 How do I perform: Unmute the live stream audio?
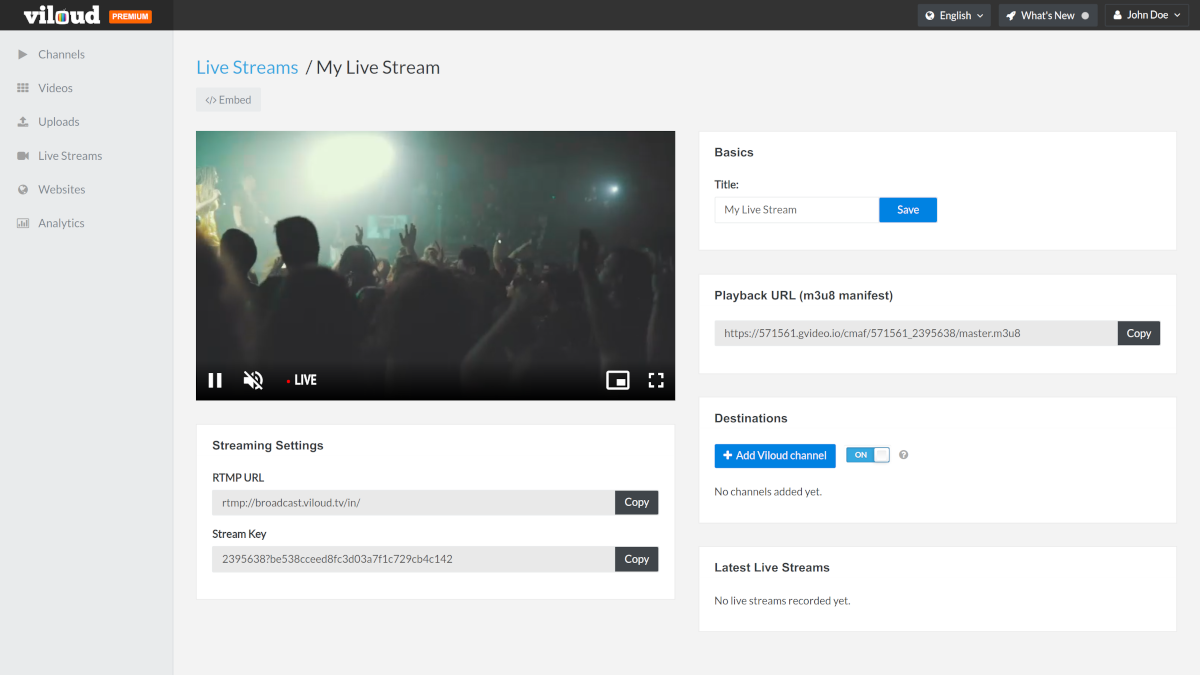click(x=252, y=380)
